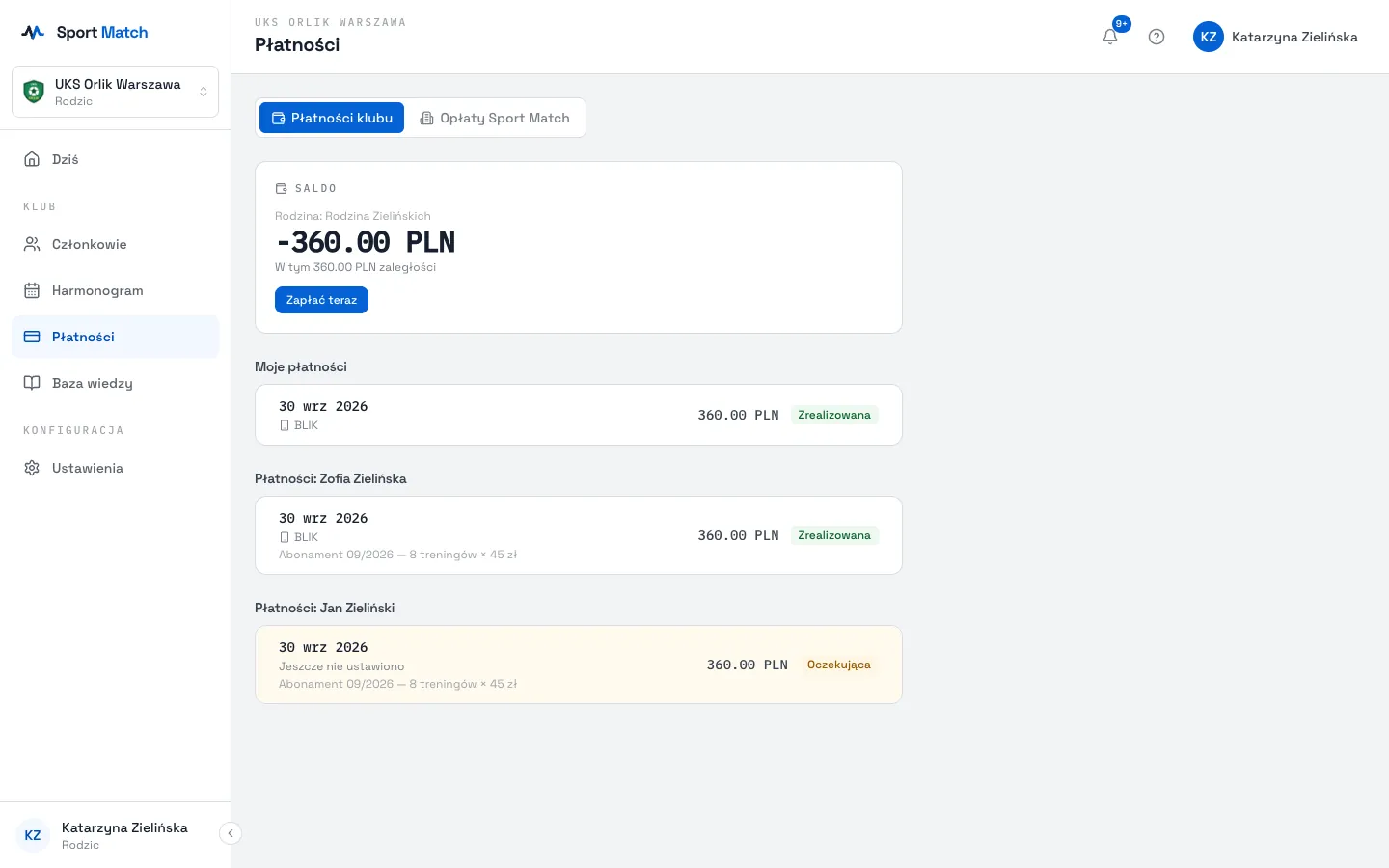Click the KZ avatar in top bar
Viewport: 1389px width, 868px height.
(x=1209, y=37)
